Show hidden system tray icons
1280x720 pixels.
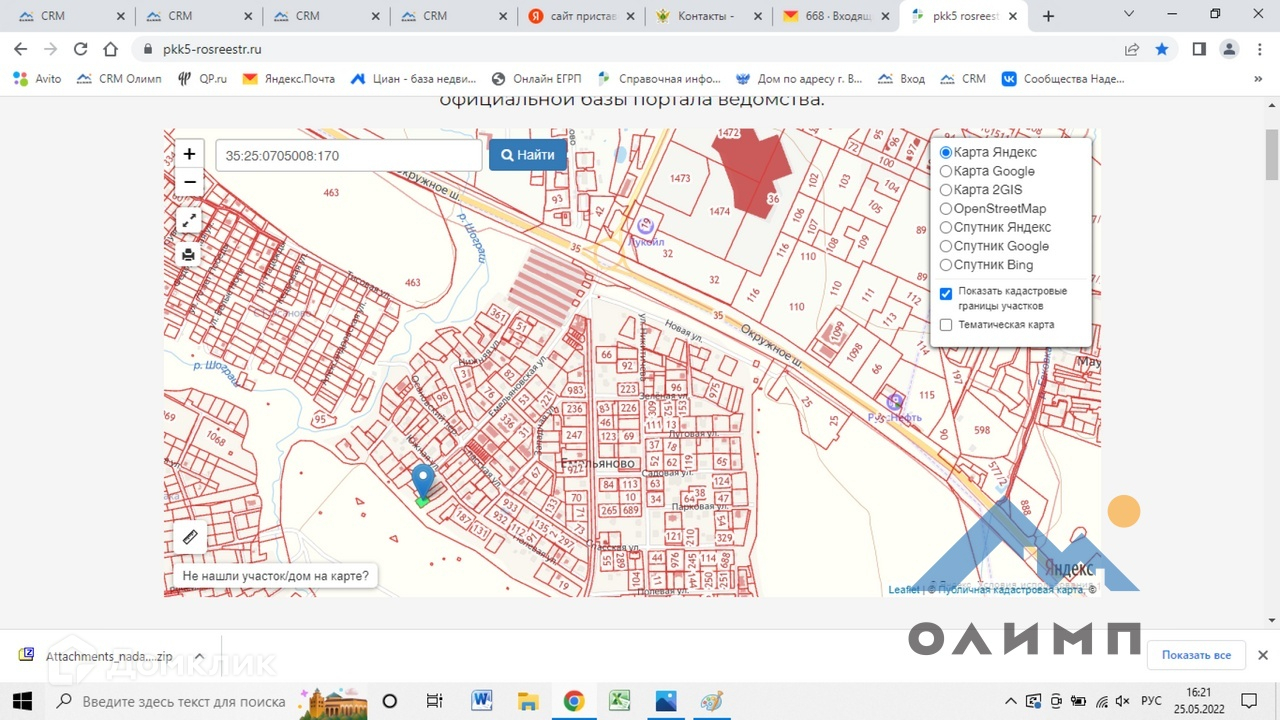click(x=1011, y=701)
